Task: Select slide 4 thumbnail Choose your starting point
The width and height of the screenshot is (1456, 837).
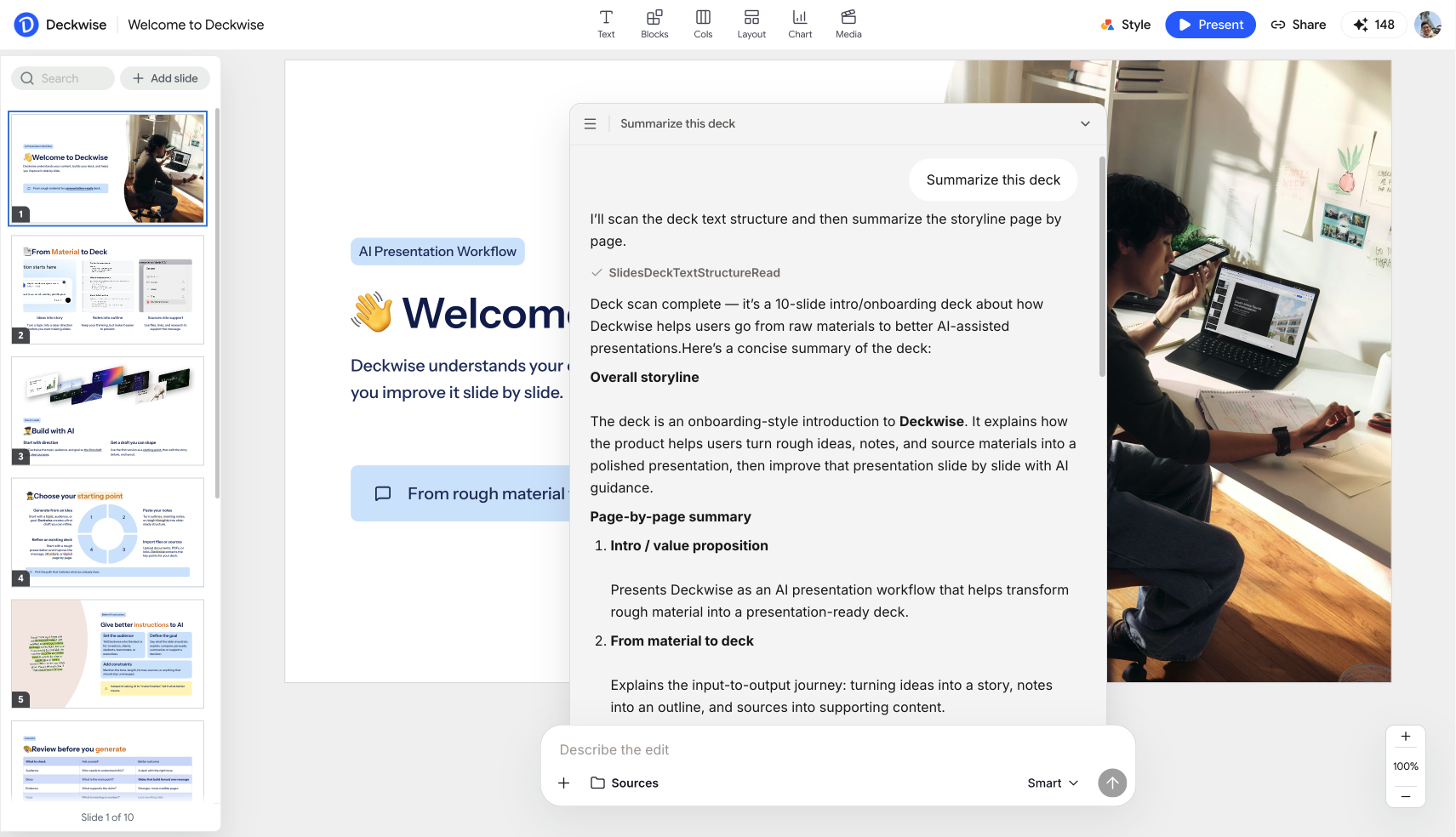Action: (x=107, y=532)
